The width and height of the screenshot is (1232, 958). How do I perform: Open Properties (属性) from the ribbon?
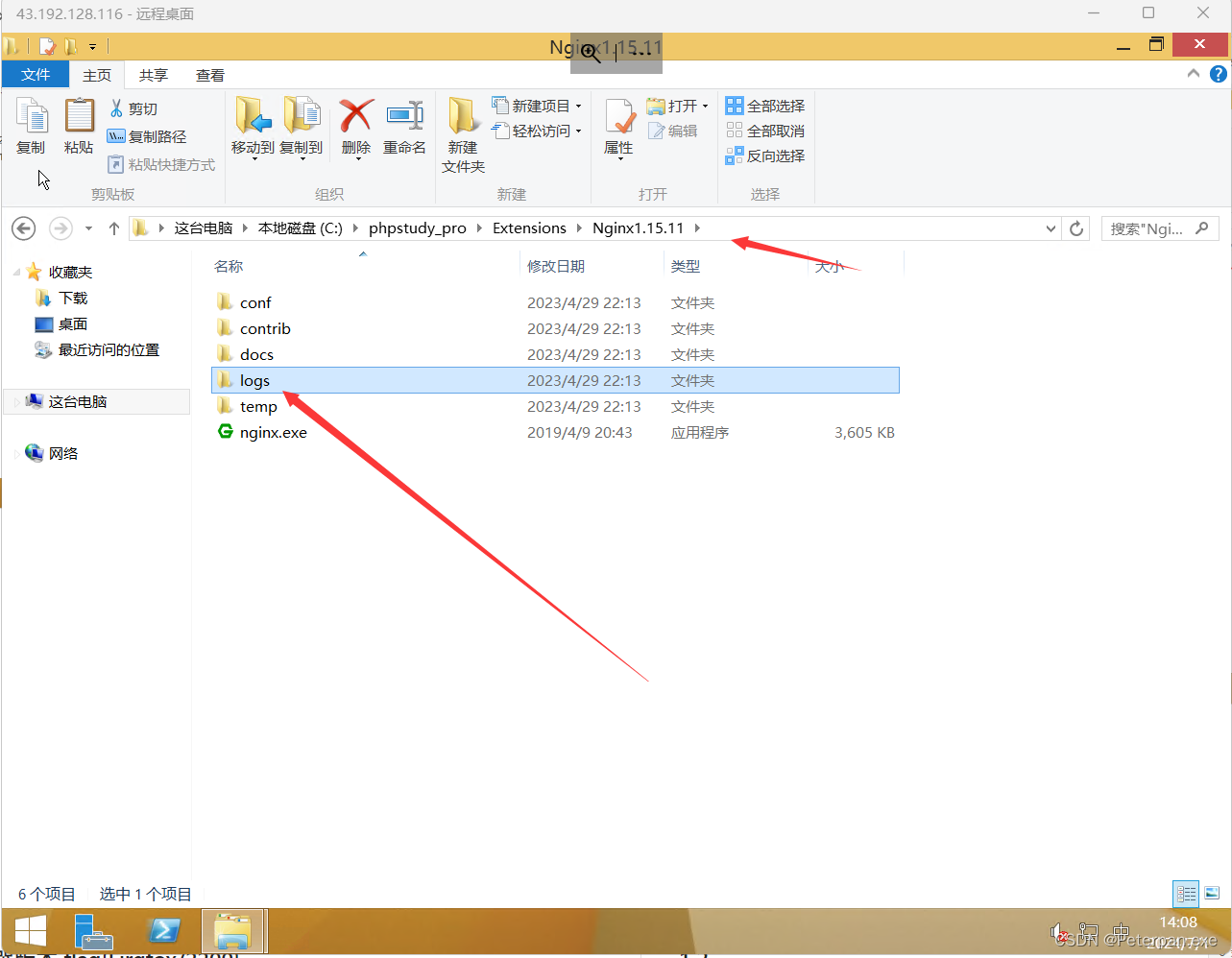pyautogui.click(x=618, y=127)
